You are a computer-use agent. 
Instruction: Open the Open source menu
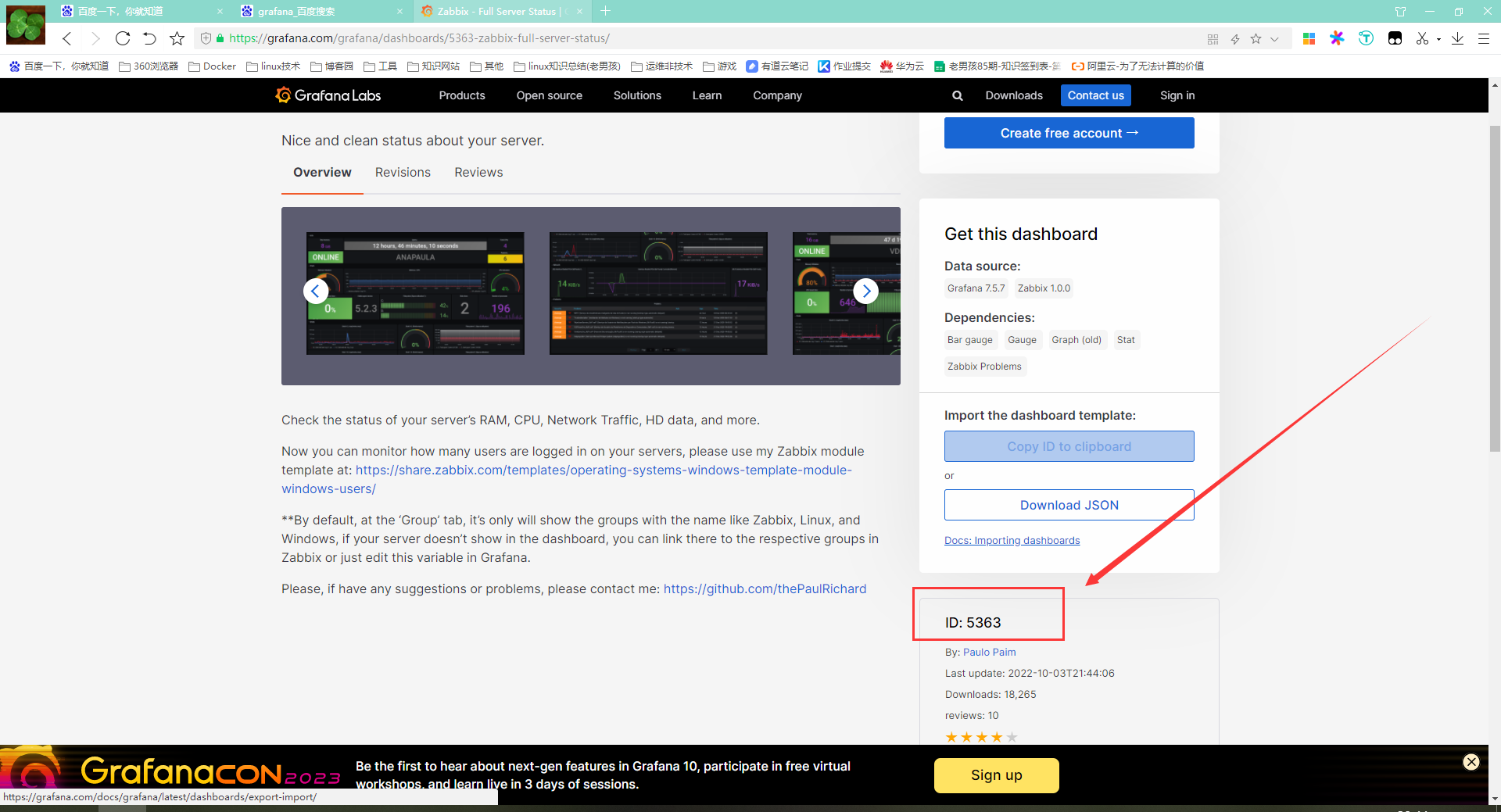[x=550, y=95]
